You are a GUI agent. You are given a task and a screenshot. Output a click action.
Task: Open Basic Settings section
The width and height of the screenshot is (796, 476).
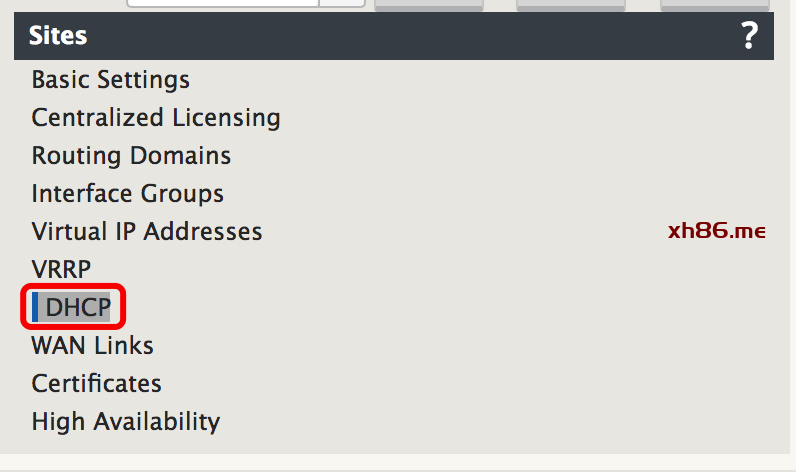(x=111, y=80)
